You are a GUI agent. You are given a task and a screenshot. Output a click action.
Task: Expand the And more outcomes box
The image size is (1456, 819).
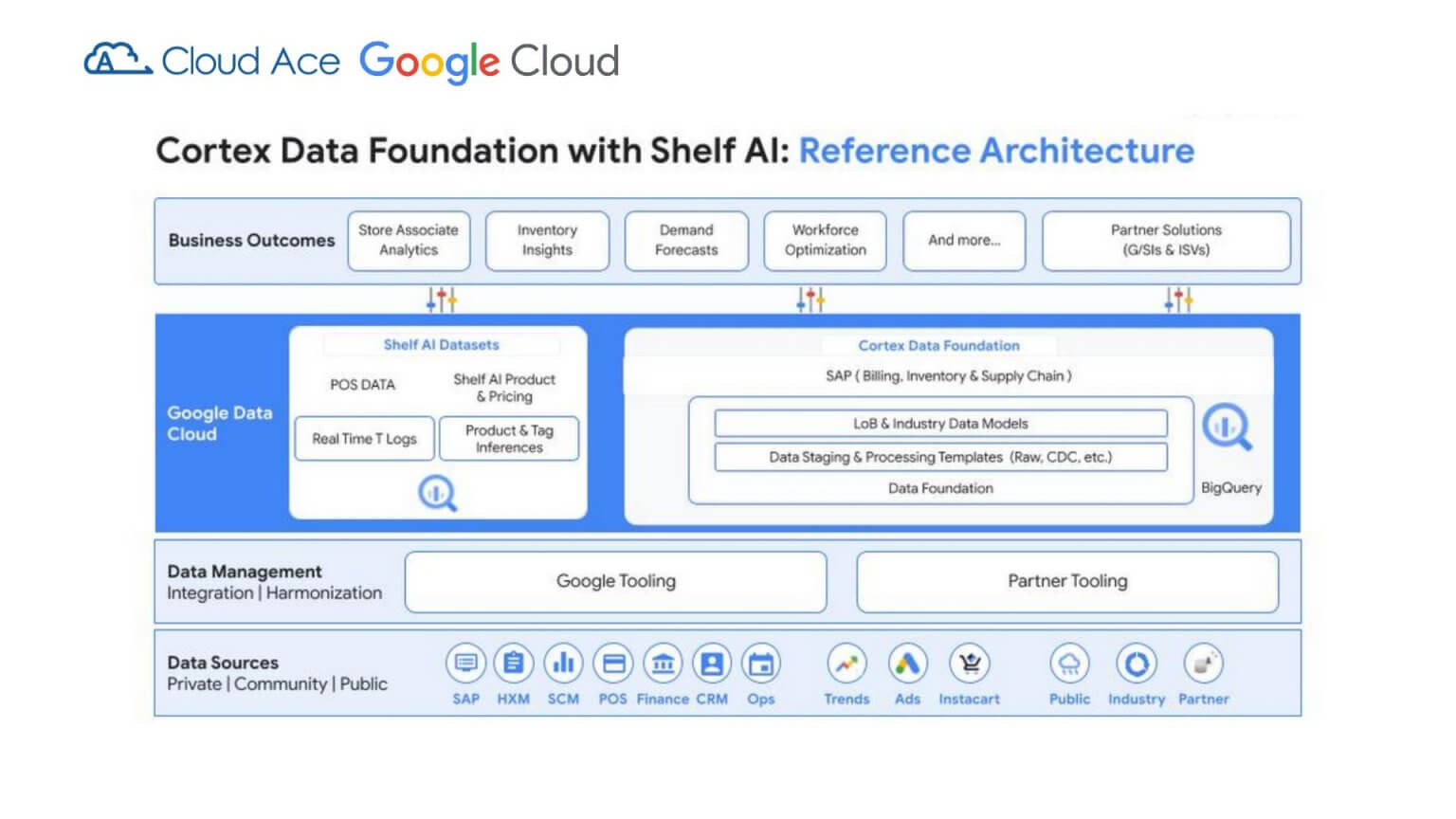tap(964, 241)
